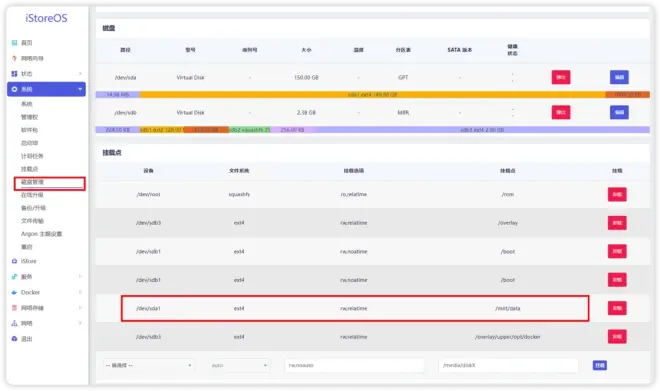Select the 磁盘管理 disk management item
This screenshot has height=391, width=660.
(x=32, y=182)
